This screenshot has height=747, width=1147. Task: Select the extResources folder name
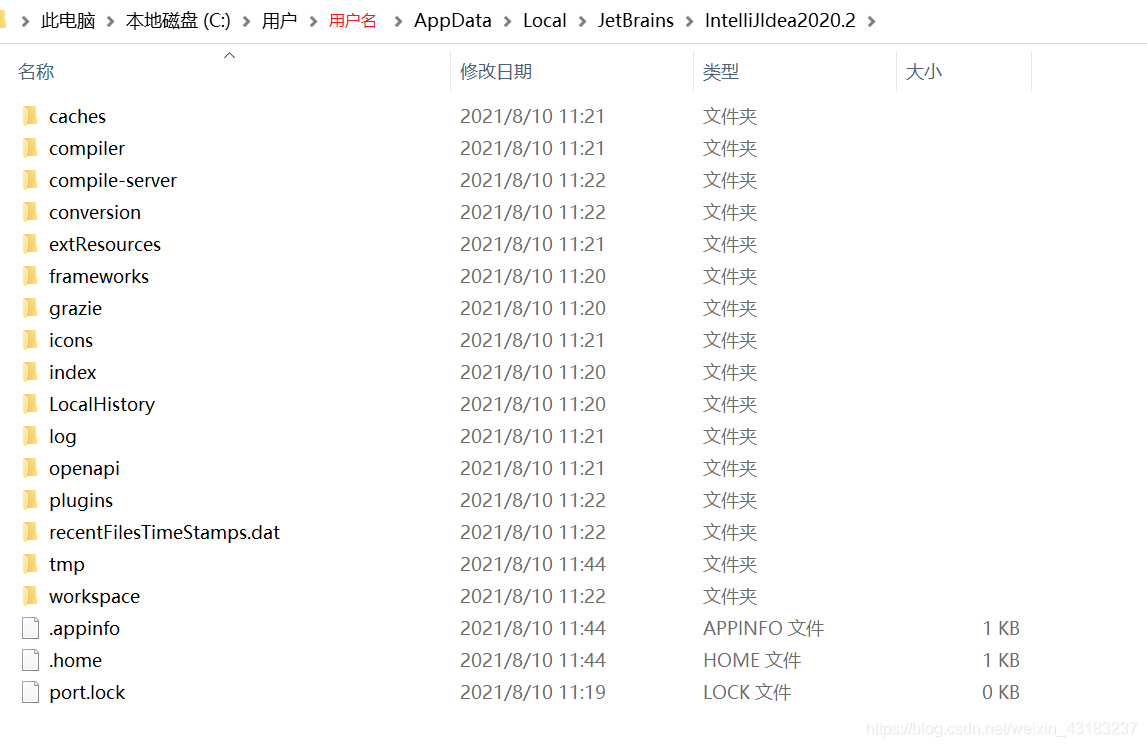(x=105, y=244)
